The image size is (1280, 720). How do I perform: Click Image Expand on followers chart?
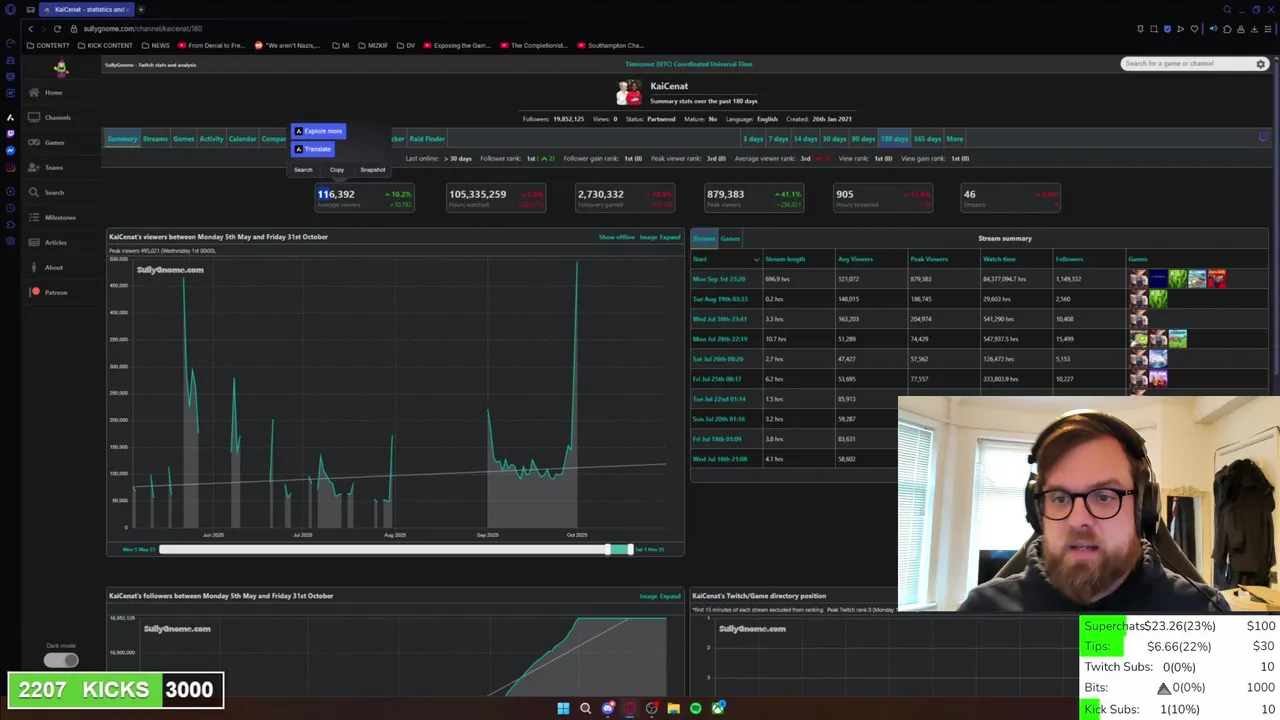660,596
